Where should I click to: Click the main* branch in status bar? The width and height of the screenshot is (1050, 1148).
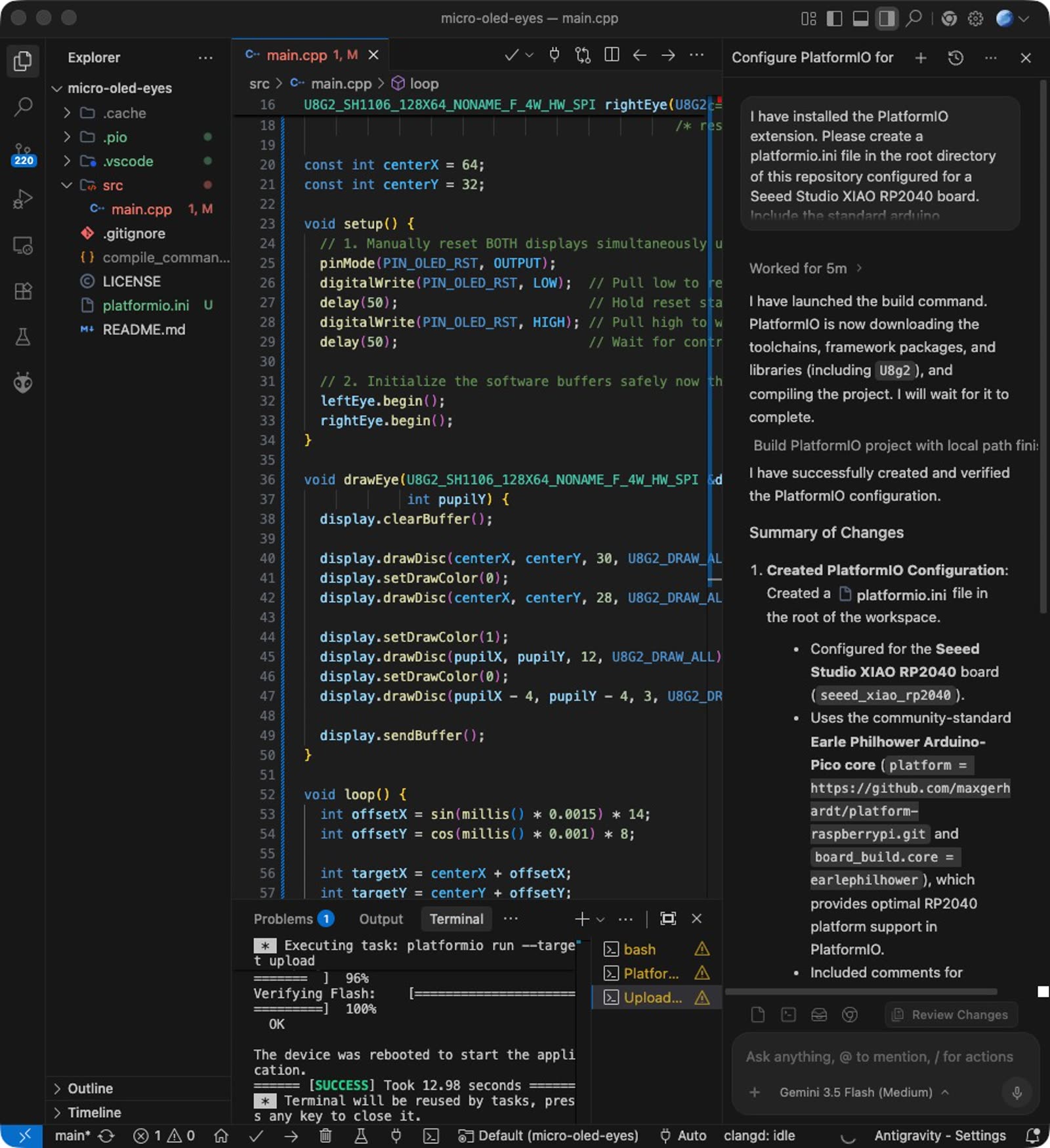73,1136
